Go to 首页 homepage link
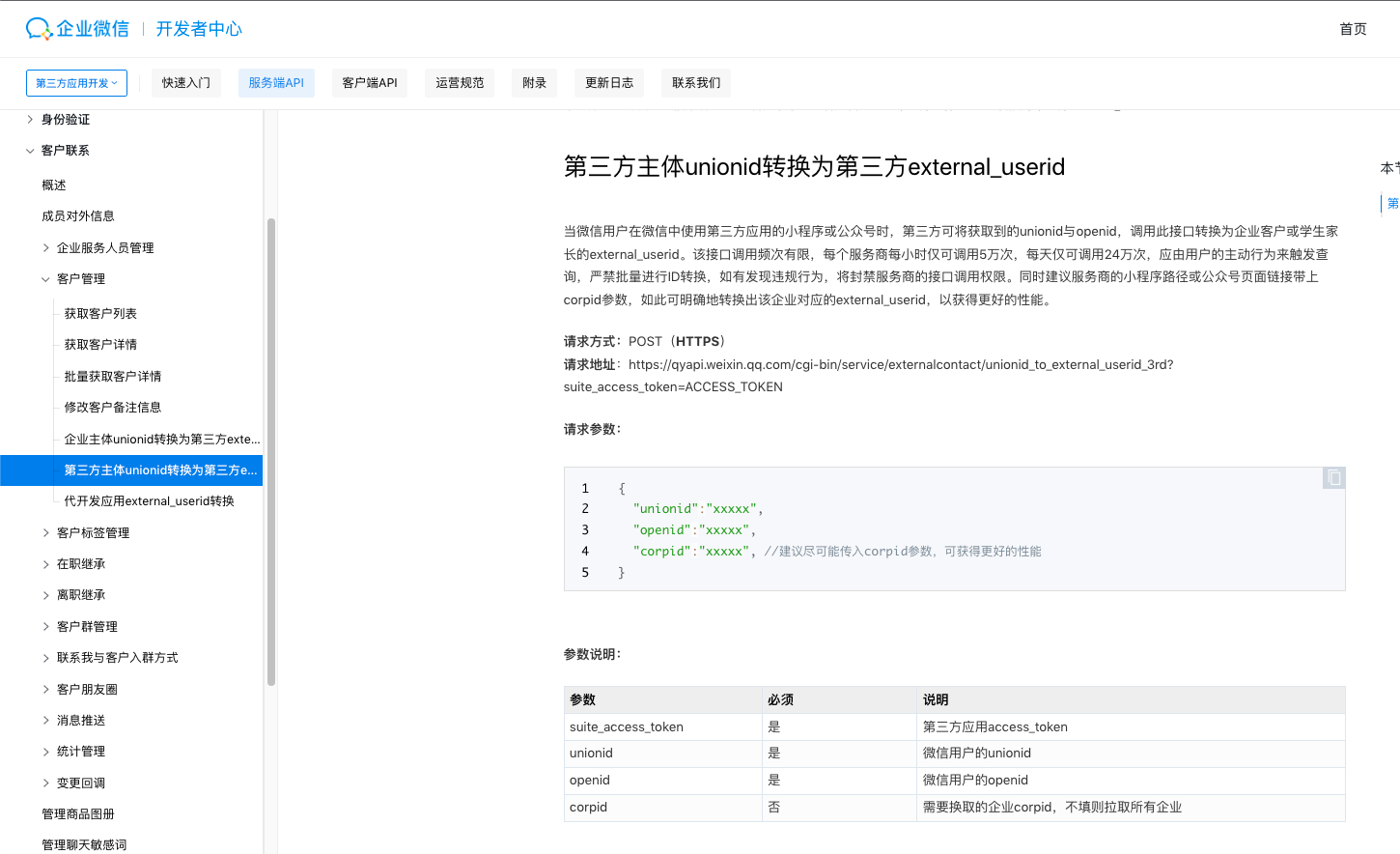The image size is (1400, 854). (x=1353, y=28)
